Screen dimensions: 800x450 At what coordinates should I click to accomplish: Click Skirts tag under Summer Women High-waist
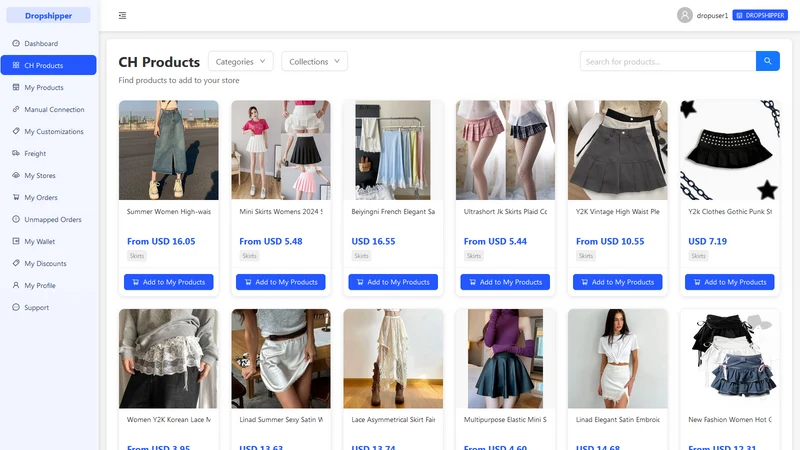137,256
